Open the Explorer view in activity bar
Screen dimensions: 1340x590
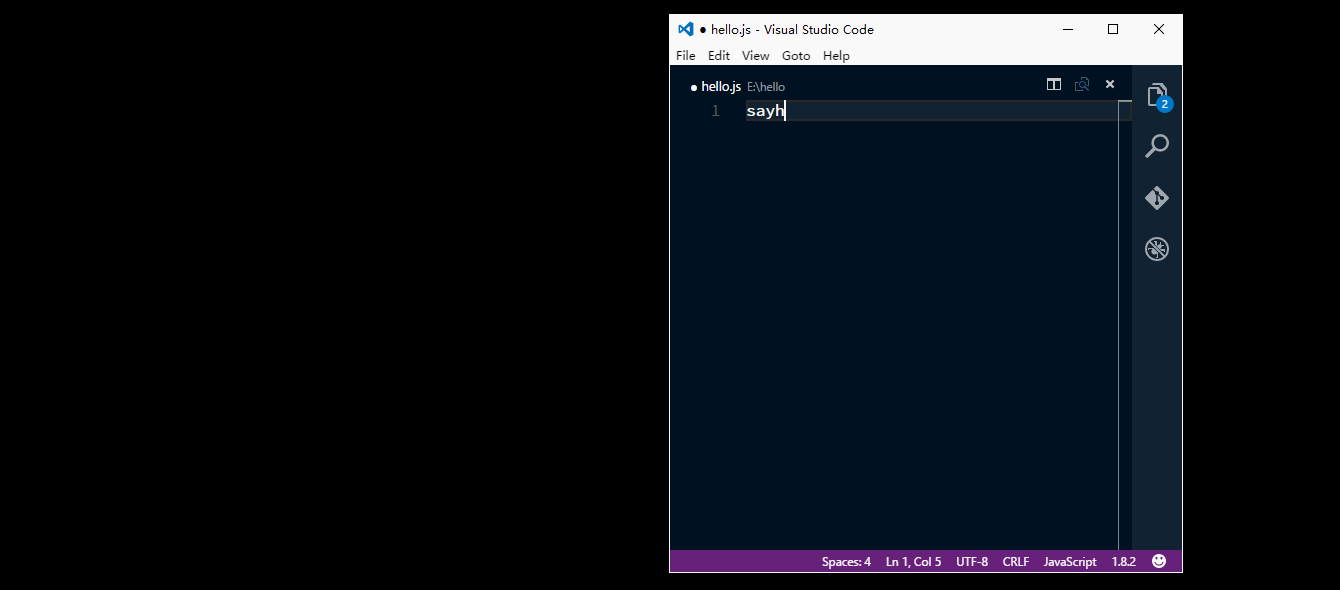pos(1157,95)
